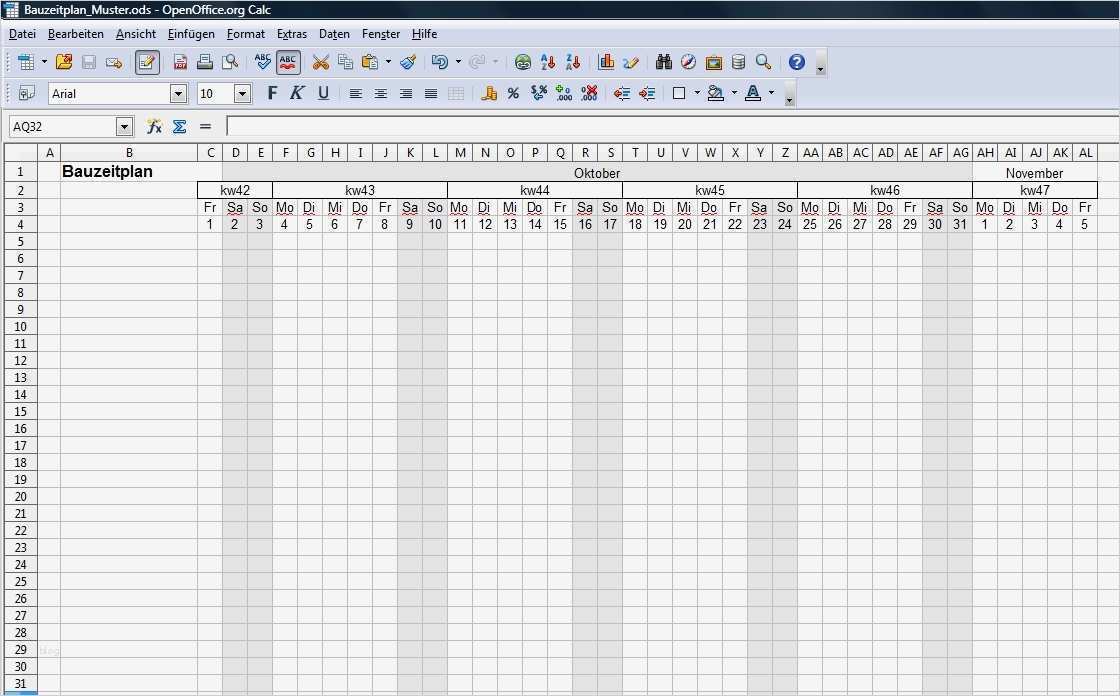1120x696 pixels.
Task: Activate Format Paintbrush
Action: point(408,62)
